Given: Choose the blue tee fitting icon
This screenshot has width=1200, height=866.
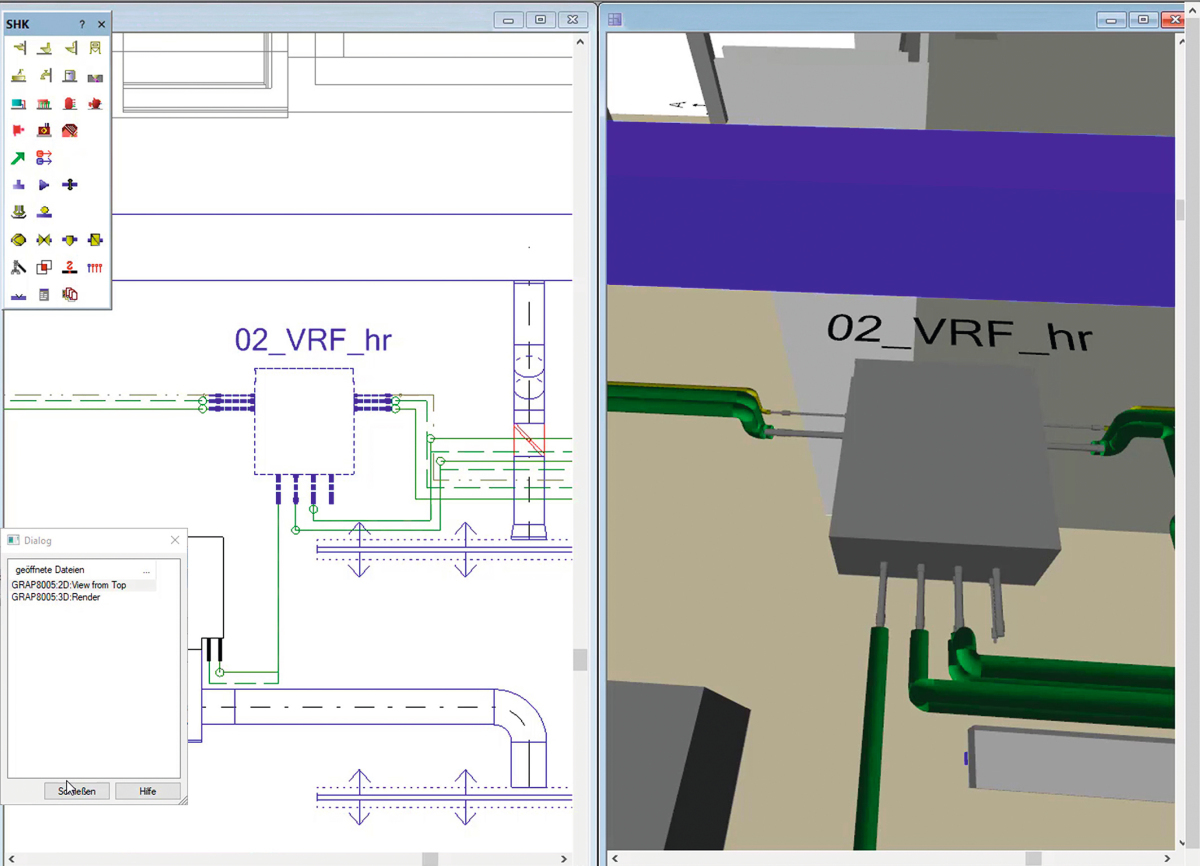Looking at the screenshot, I should (18, 185).
